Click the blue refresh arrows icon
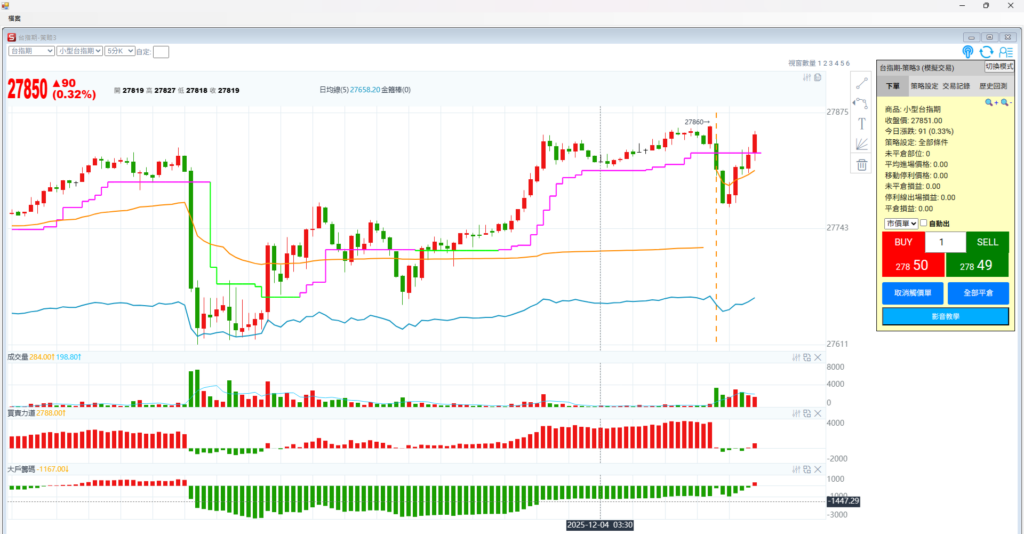Image resolution: width=1024 pixels, height=534 pixels. (986, 51)
